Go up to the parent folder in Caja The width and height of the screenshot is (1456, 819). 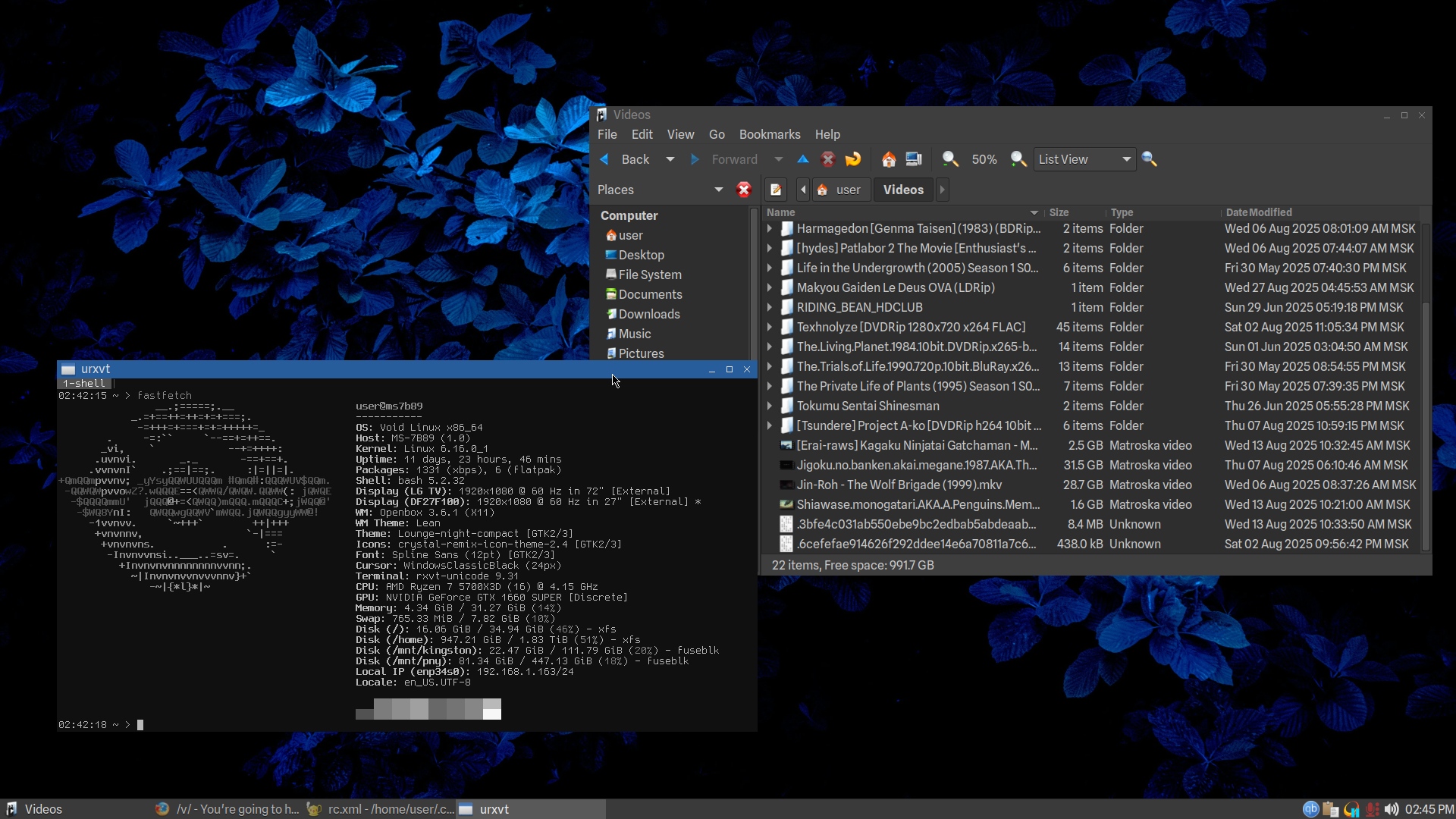pyautogui.click(x=803, y=159)
